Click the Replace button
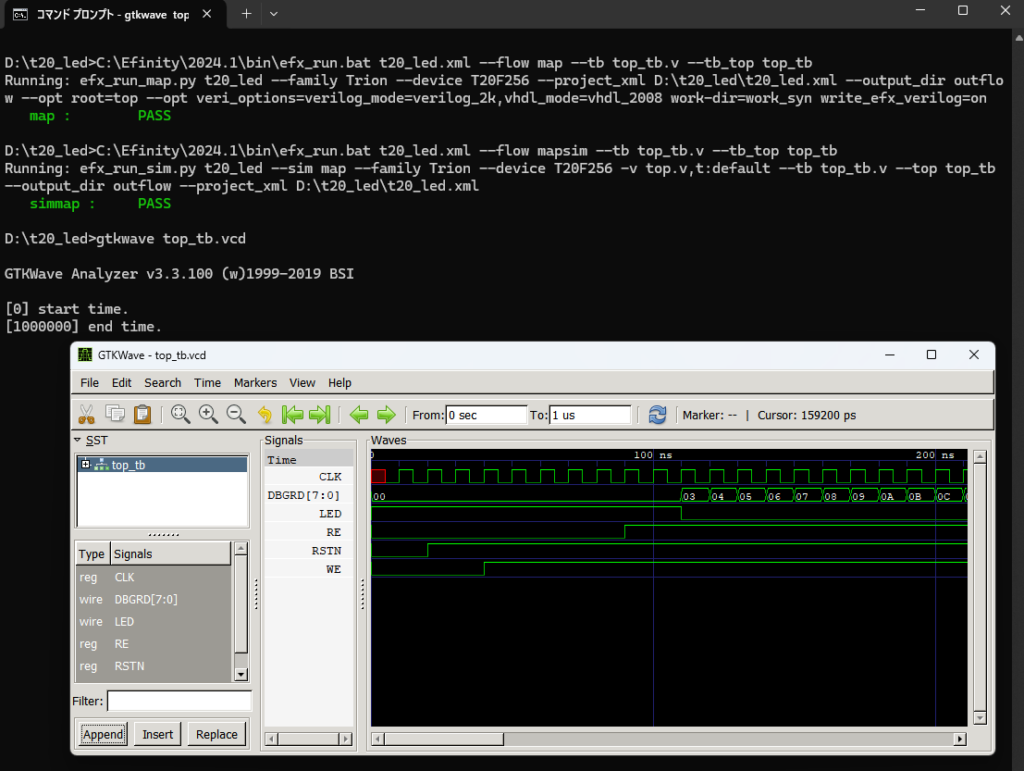 [217, 734]
